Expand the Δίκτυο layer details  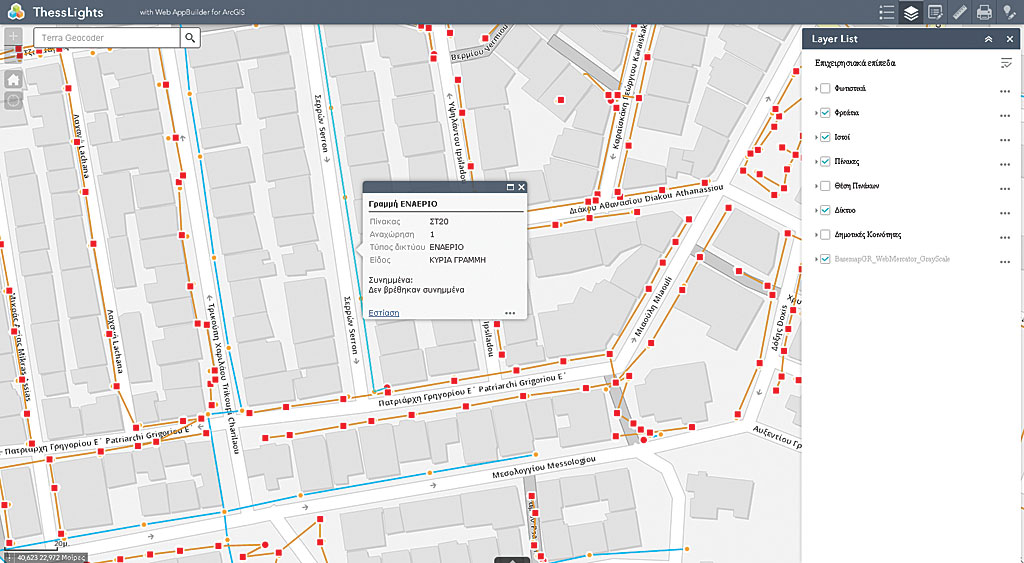pyautogui.click(x=816, y=211)
